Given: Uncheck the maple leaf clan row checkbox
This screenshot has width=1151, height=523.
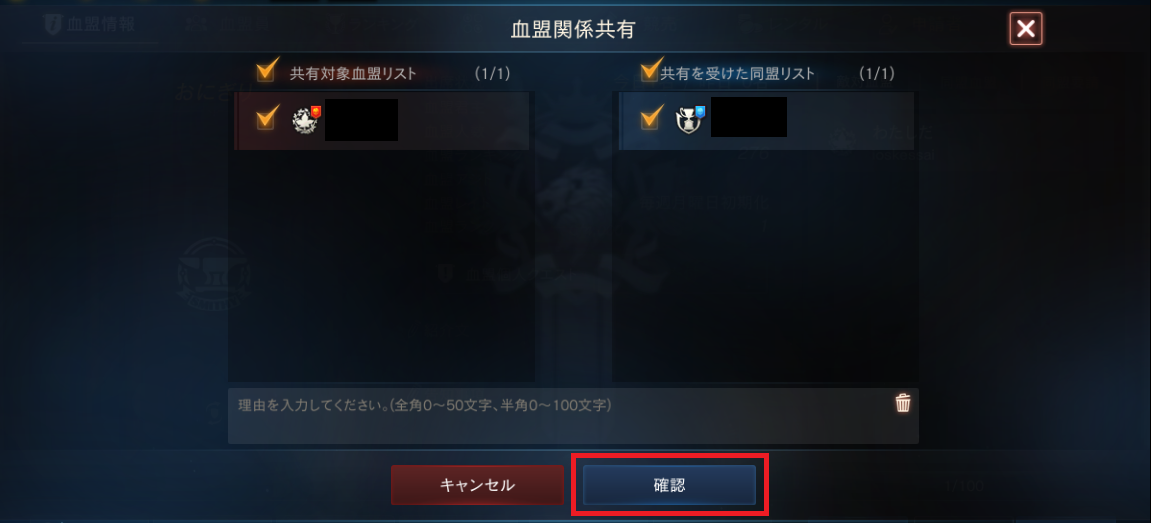Looking at the screenshot, I should (x=267, y=118).
